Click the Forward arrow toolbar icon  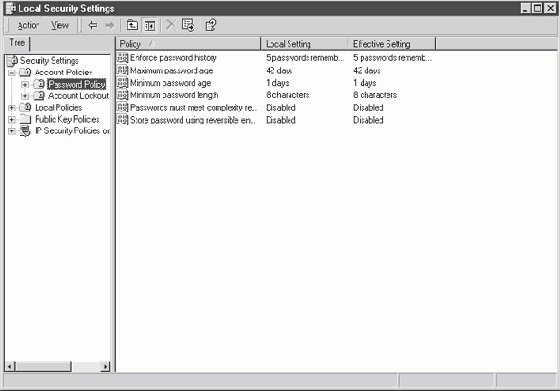point(110,25)
